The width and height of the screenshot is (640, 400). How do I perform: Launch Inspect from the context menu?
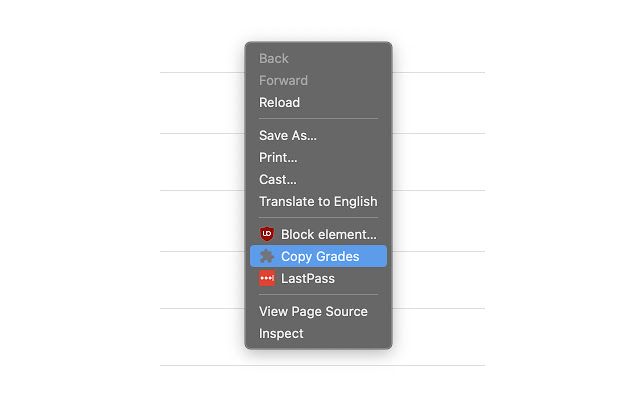(281, 333)
